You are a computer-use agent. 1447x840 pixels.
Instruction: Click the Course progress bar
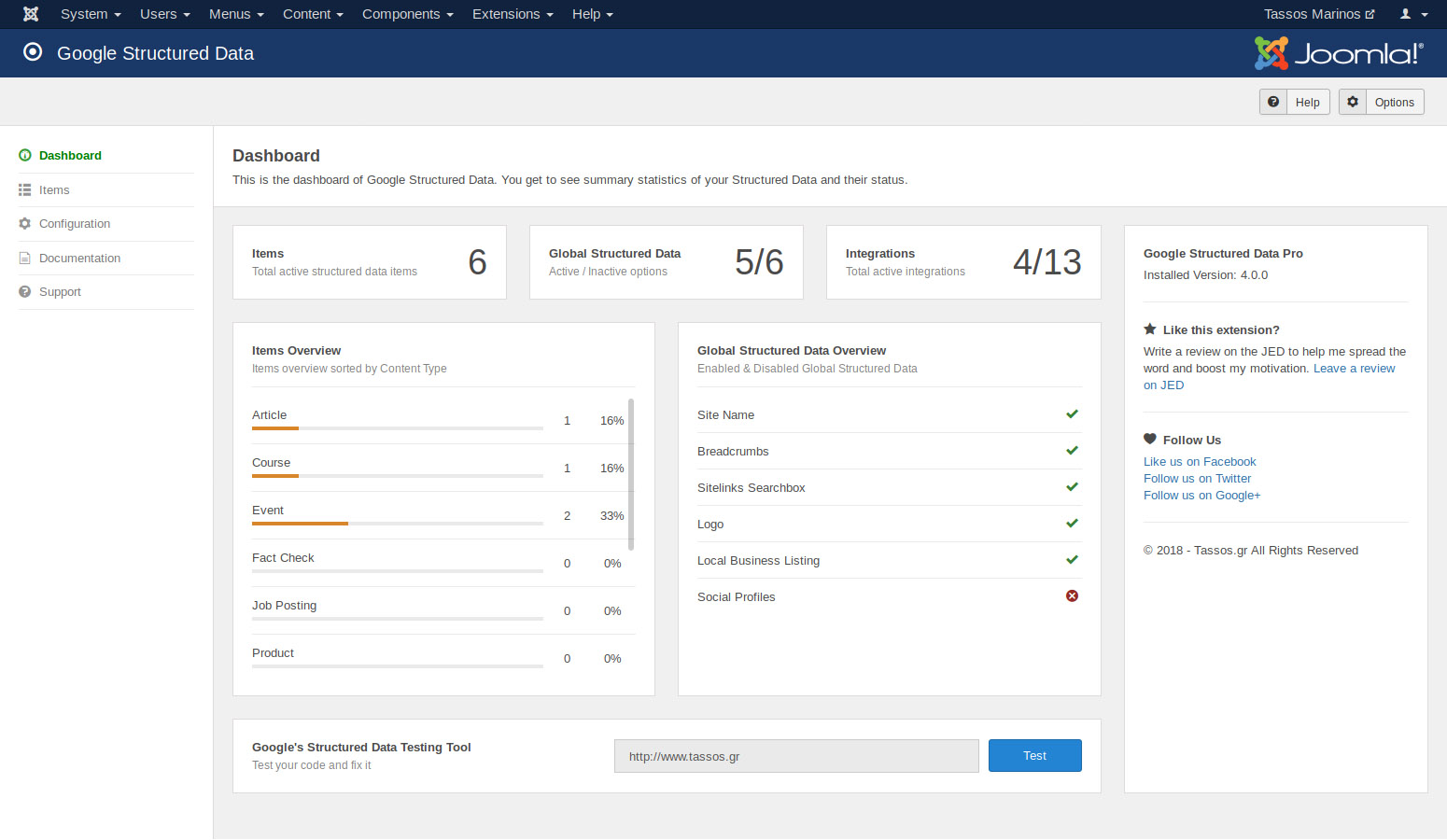click(x=398, y=476)
